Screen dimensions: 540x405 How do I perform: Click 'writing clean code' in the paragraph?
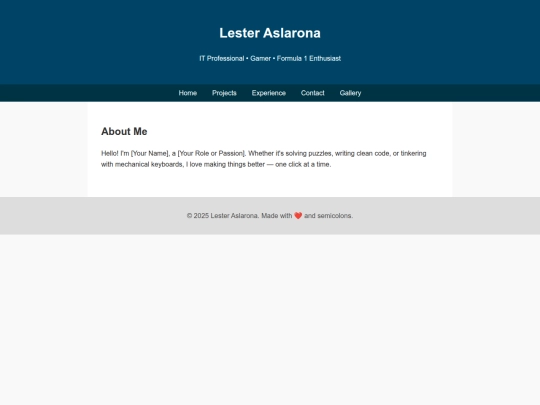tap(362, 153)
